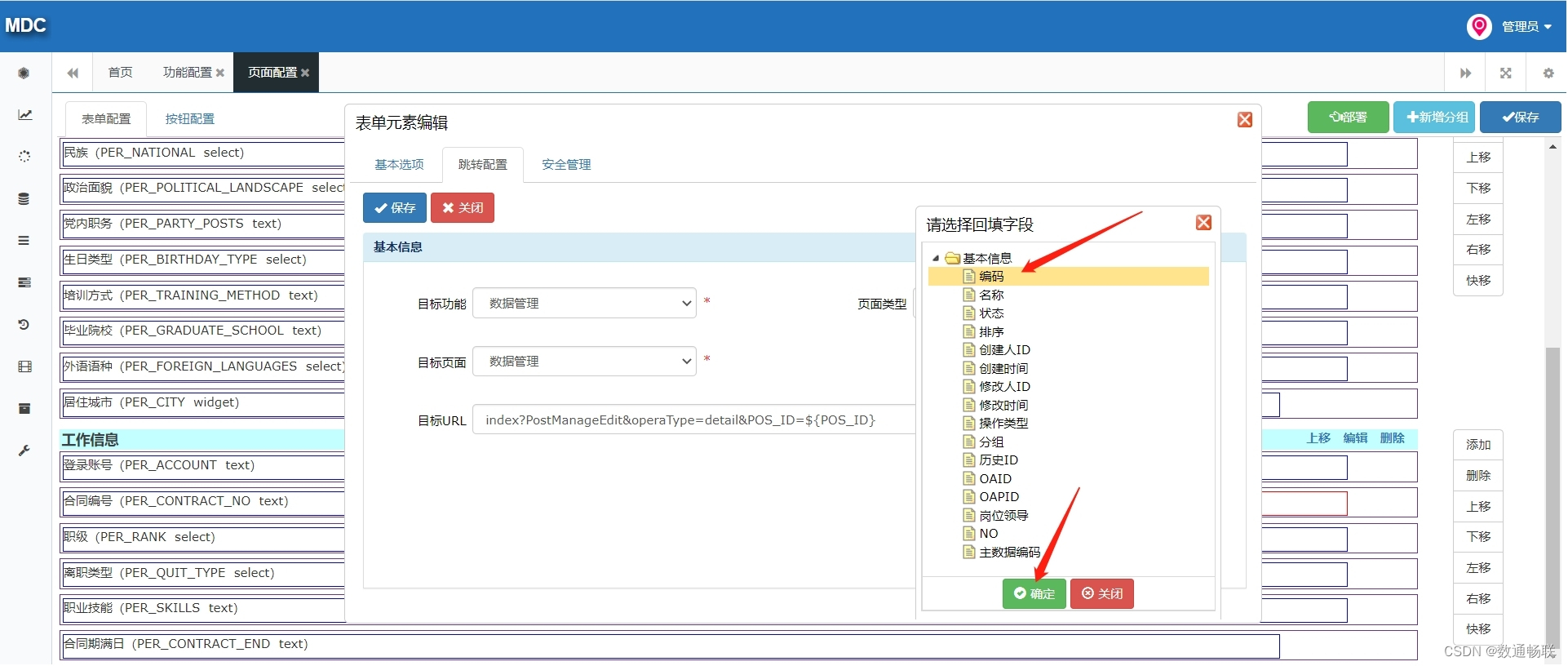Switch to the 首页 tab
Viewport: 1568px width, 666px height.
(x=120, y=73)
